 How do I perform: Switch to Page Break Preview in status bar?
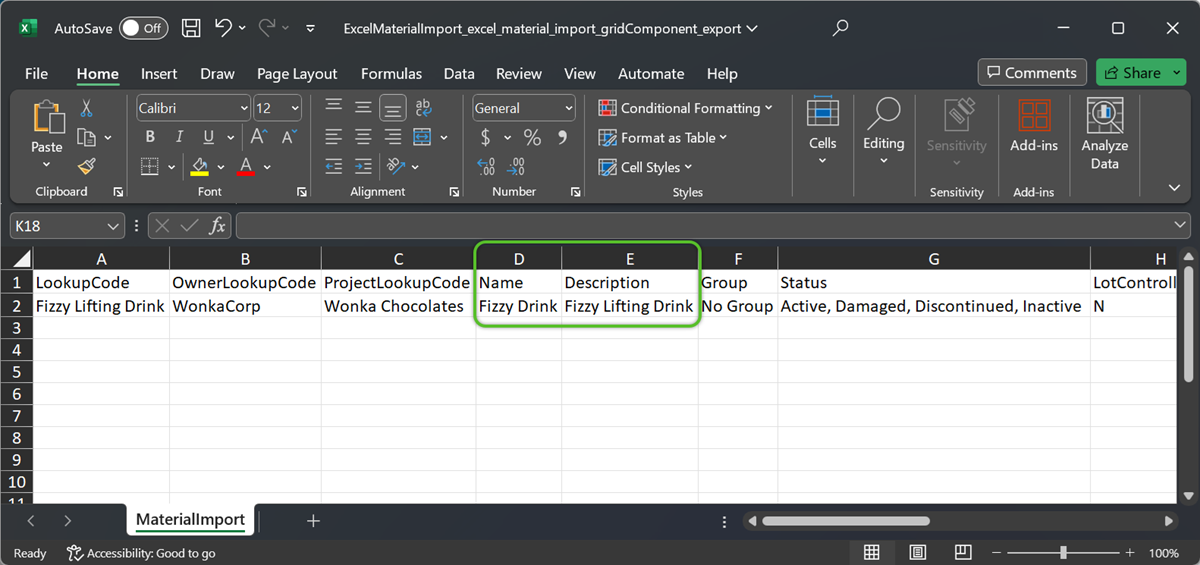(x=962, y=553)
